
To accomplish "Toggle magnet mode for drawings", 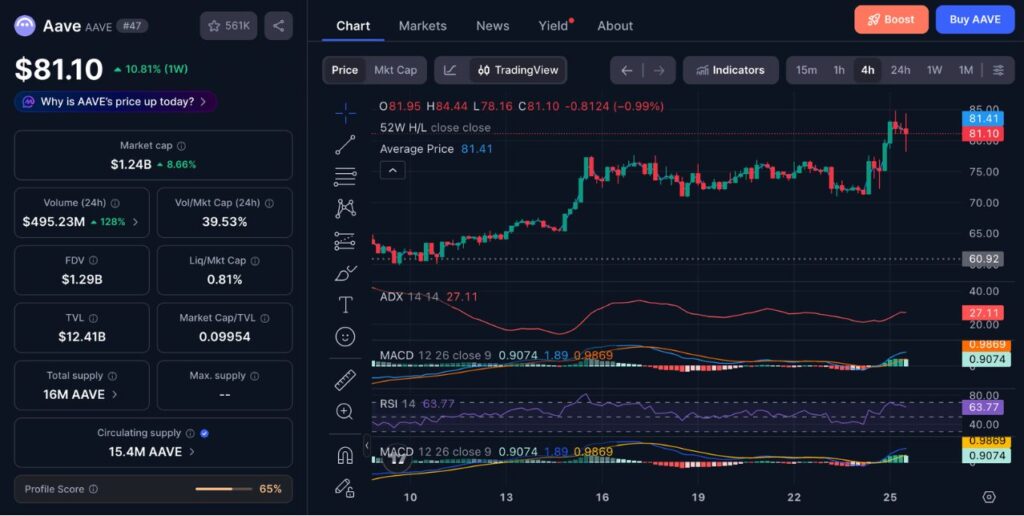I will pos(345,455).
